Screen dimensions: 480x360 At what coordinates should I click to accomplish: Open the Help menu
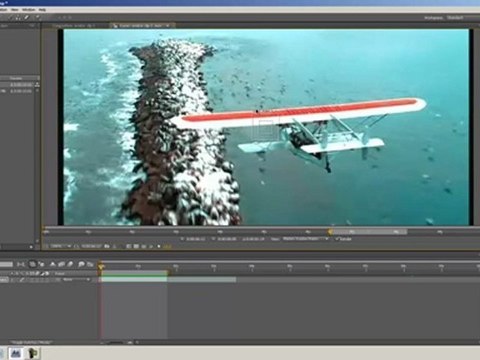(42, 10)
